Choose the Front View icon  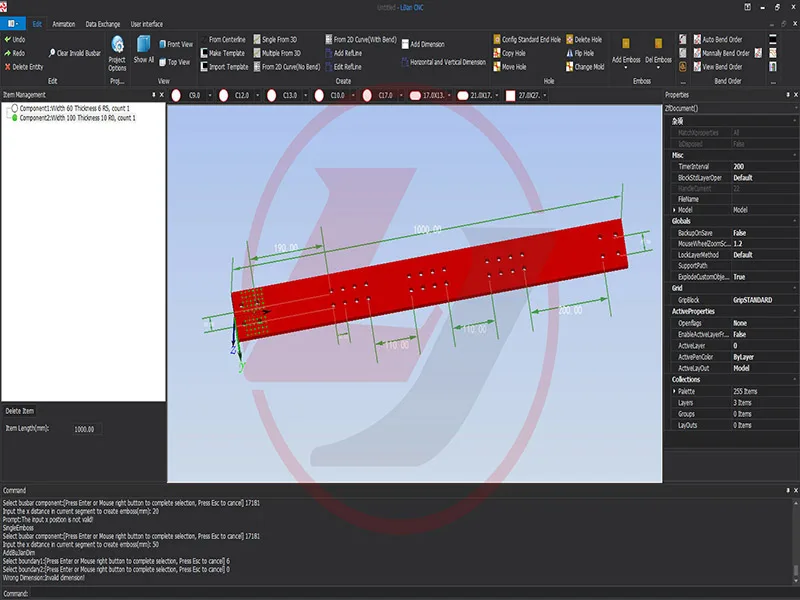point(161,45)
